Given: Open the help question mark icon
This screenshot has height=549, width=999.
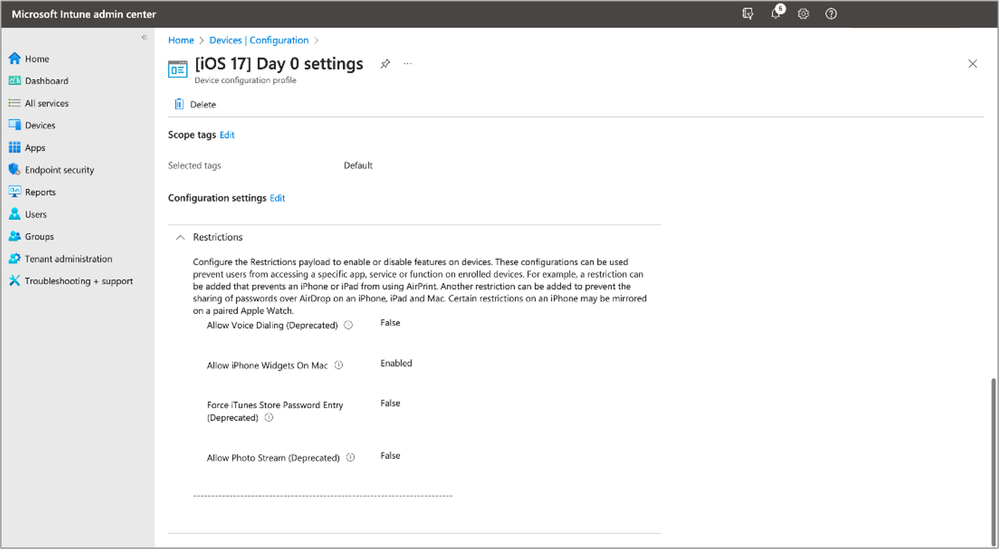Looking at the screenshot, I should tap(831, 14).
